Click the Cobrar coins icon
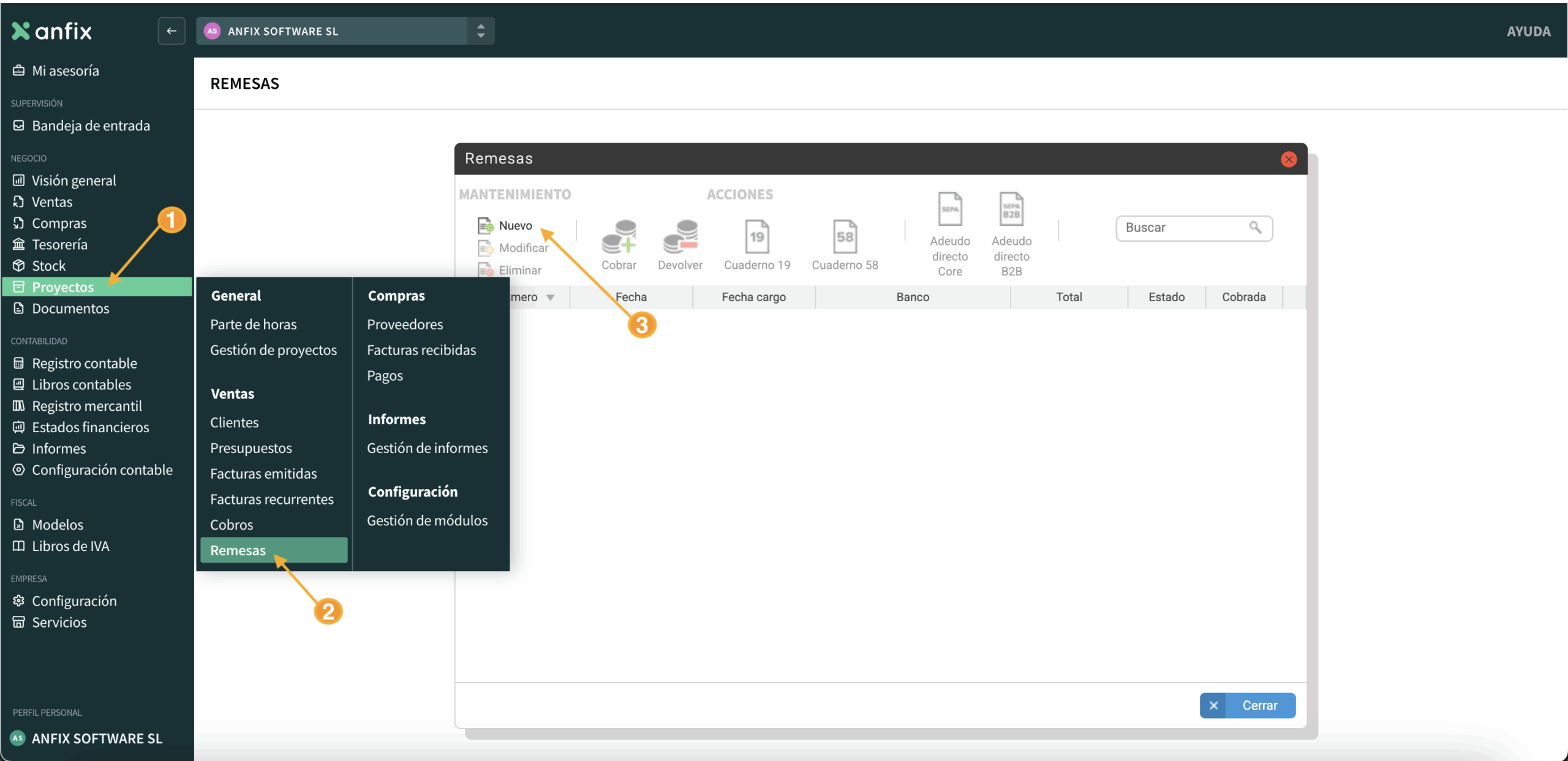Screen dimensions: 1568x761 point(619,237)
